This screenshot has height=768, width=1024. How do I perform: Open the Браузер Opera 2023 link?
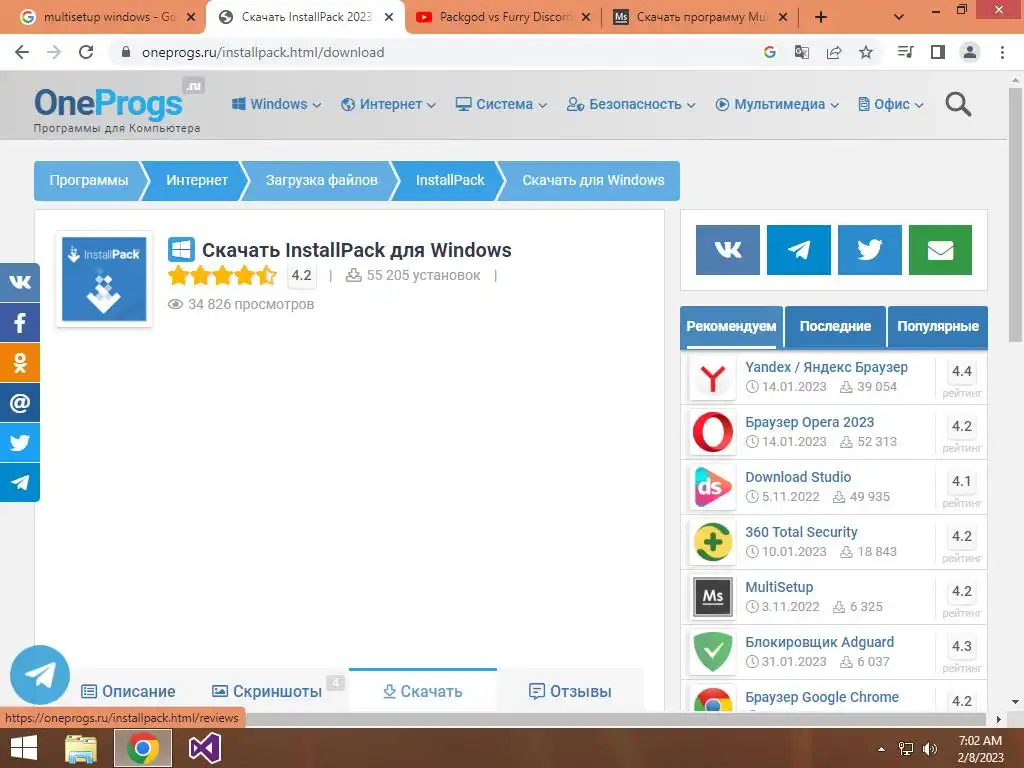tap(809, 422)
